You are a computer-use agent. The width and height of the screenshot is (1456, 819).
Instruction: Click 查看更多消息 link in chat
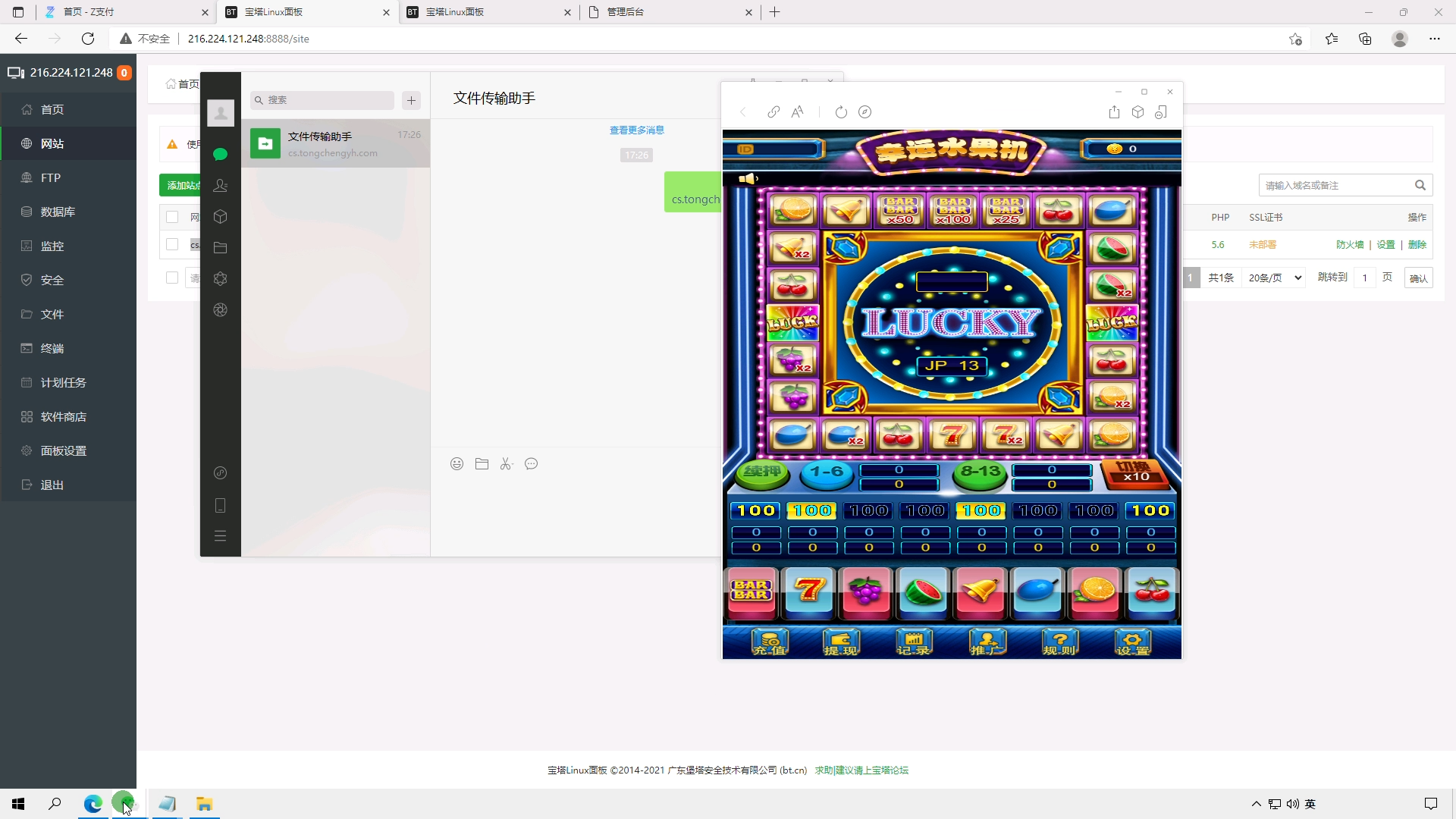pos(637,130)
